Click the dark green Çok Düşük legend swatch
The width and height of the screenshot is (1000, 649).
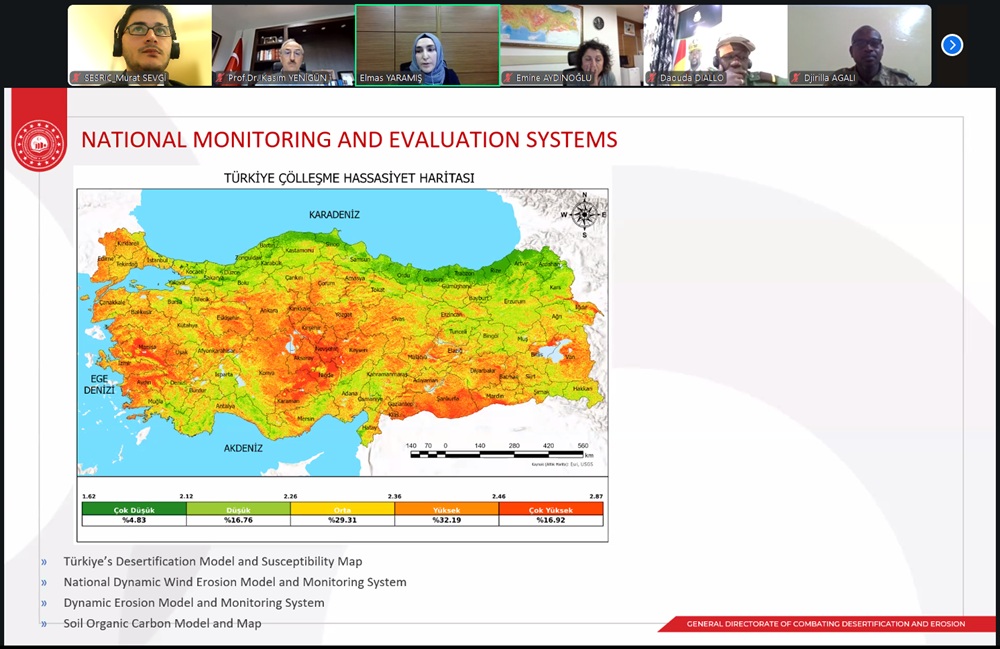coord(134,509)
